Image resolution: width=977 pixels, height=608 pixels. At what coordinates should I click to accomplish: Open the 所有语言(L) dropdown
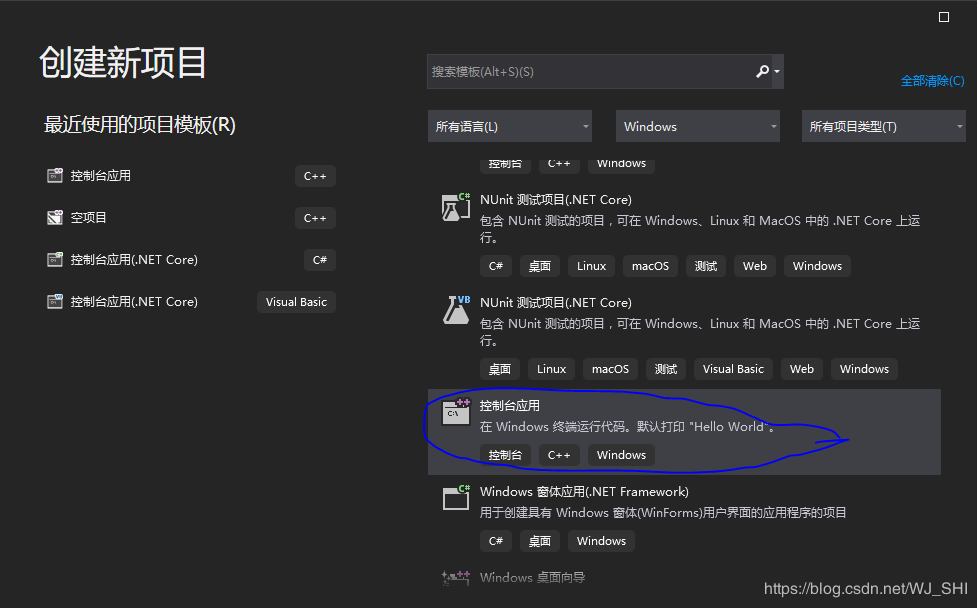tap(510, 126)
